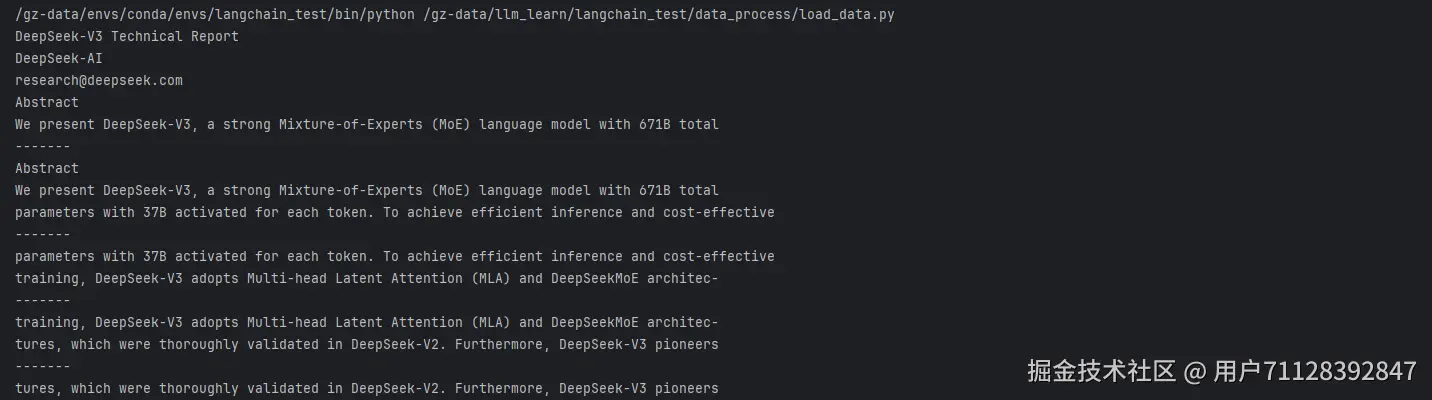Viewport: 1432px width, 400px height.
Task: Click the third dashed separator line
Action: (43, 301)
